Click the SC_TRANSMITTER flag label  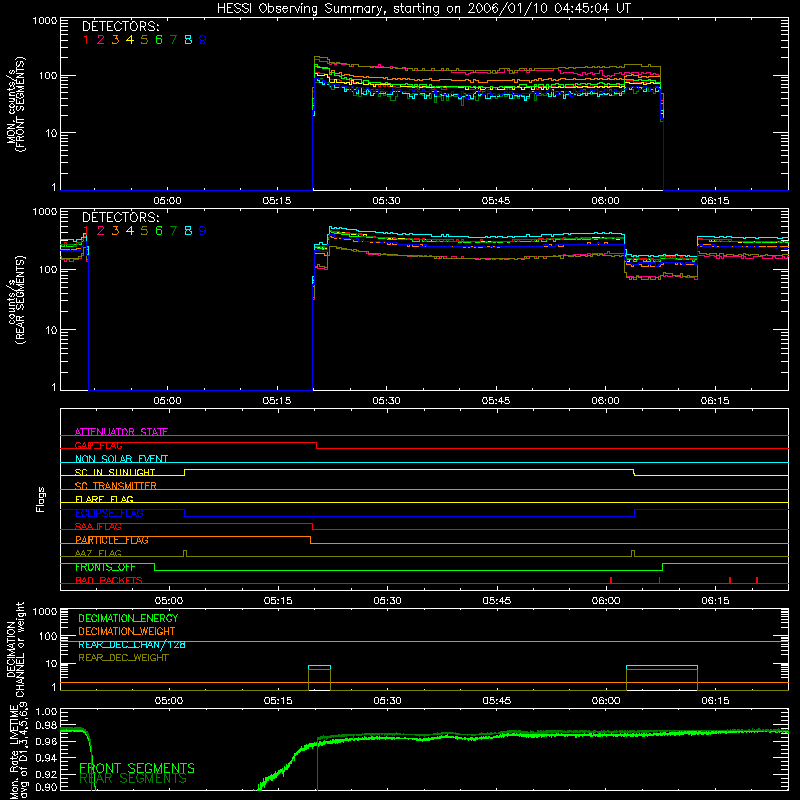pyautogui.click(x=115, y=486)
